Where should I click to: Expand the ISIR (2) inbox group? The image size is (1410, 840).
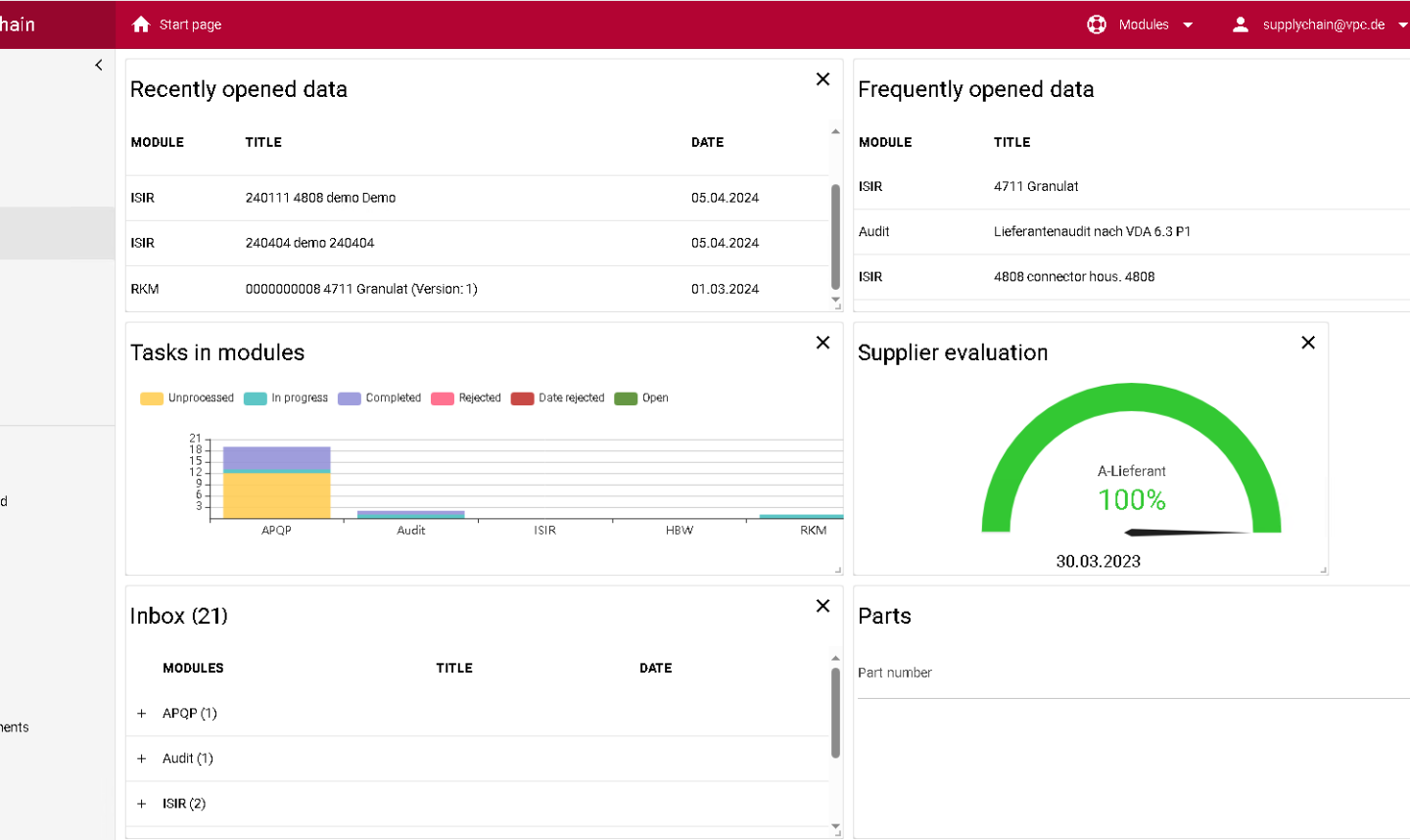(x=142, y=804)
